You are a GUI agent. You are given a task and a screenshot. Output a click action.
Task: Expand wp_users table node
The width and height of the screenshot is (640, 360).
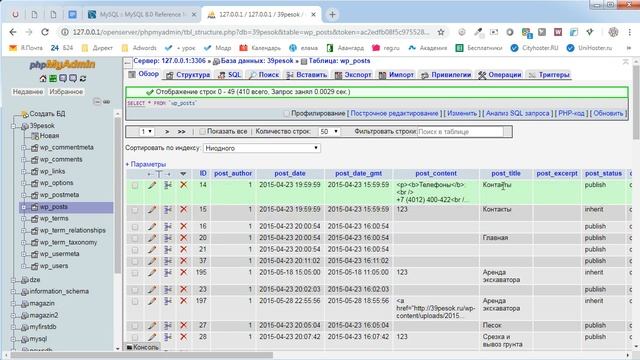24,266
